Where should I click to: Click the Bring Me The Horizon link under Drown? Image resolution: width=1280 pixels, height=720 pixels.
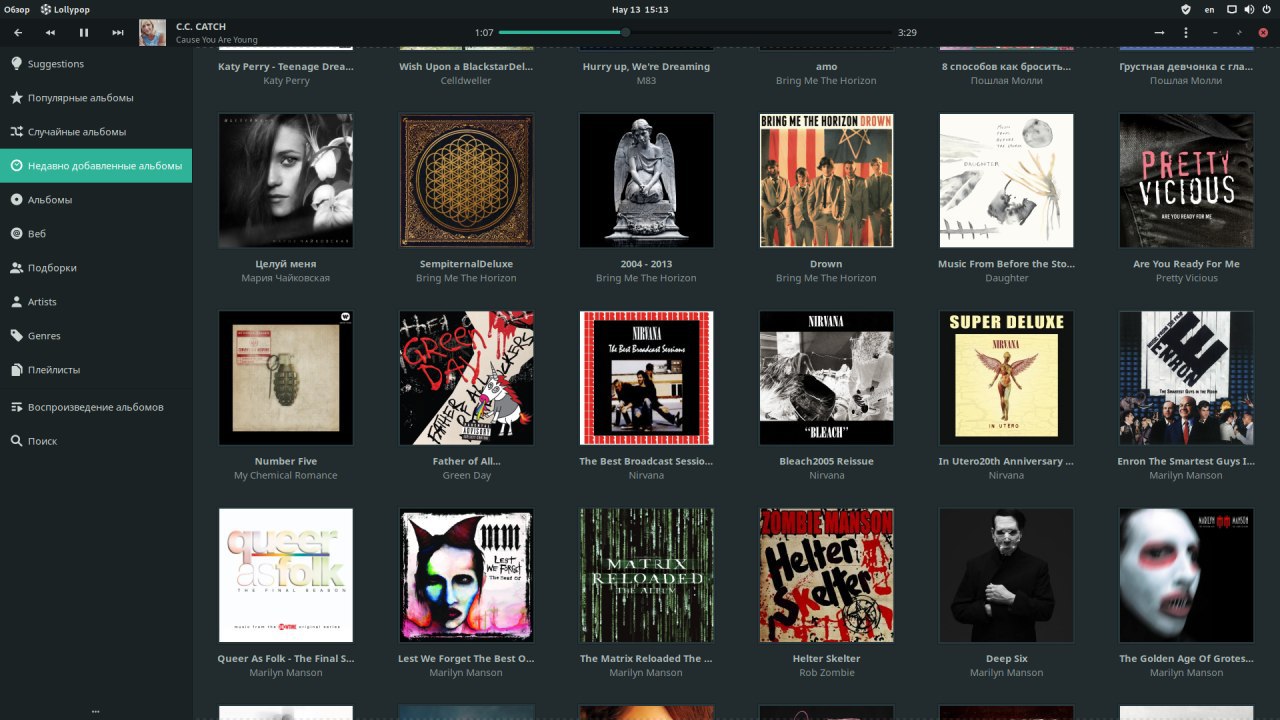(x=826, y=278)
